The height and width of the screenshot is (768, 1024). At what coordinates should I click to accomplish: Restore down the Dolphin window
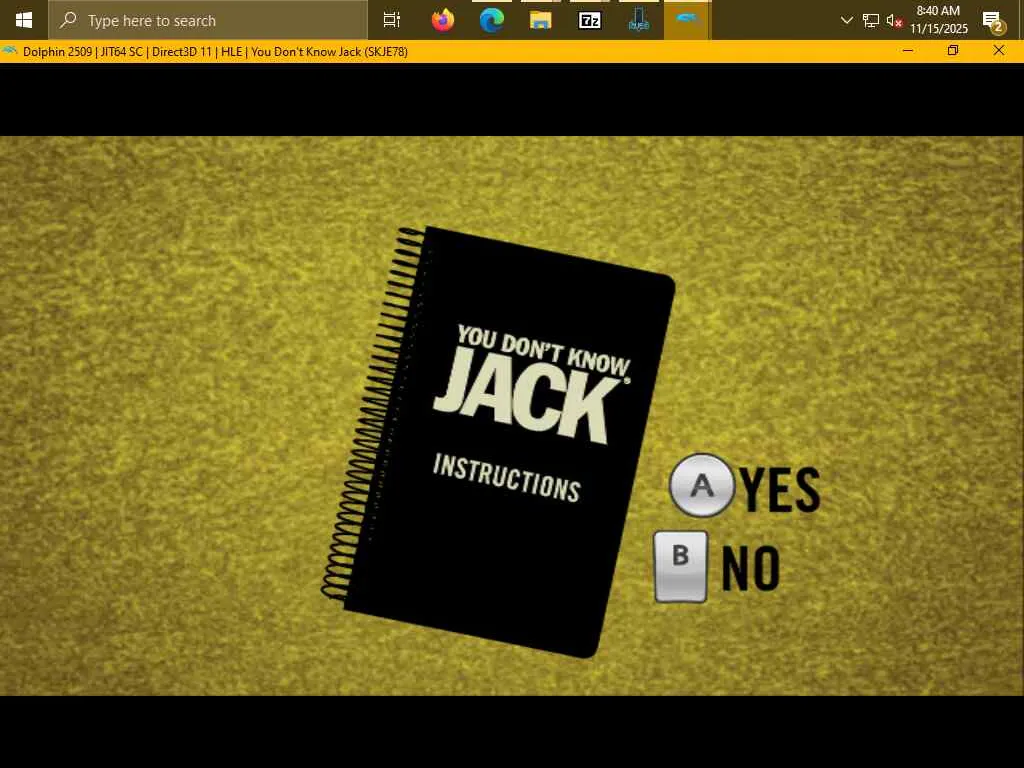click(953, 51)
